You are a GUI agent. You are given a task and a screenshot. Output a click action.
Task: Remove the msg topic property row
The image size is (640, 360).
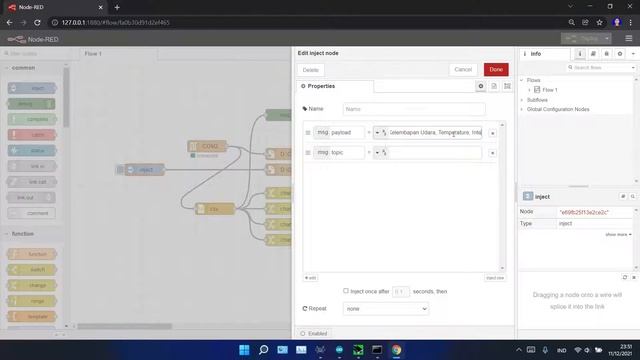492,153
